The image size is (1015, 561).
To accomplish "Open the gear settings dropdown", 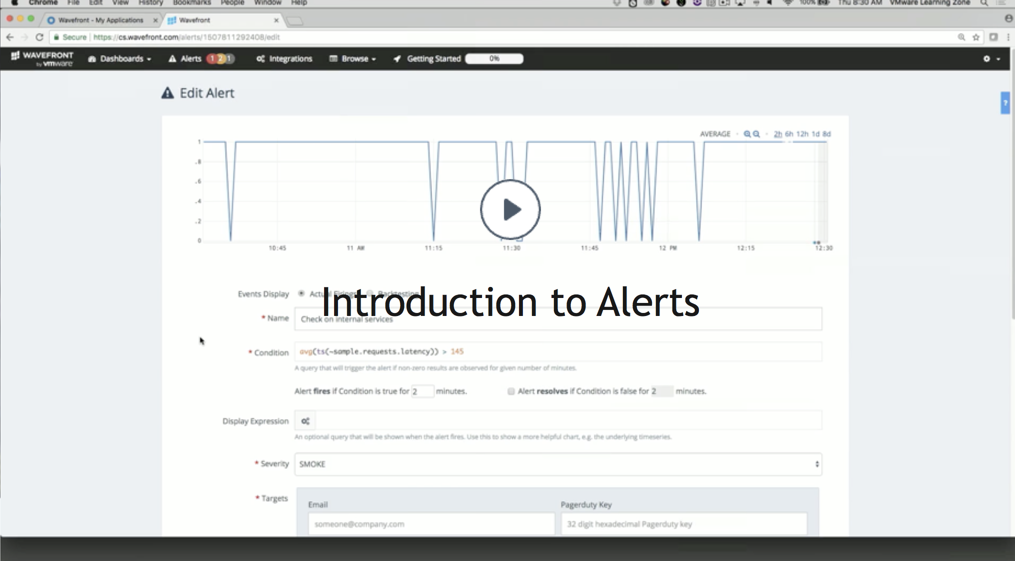I will pos(991,59).
